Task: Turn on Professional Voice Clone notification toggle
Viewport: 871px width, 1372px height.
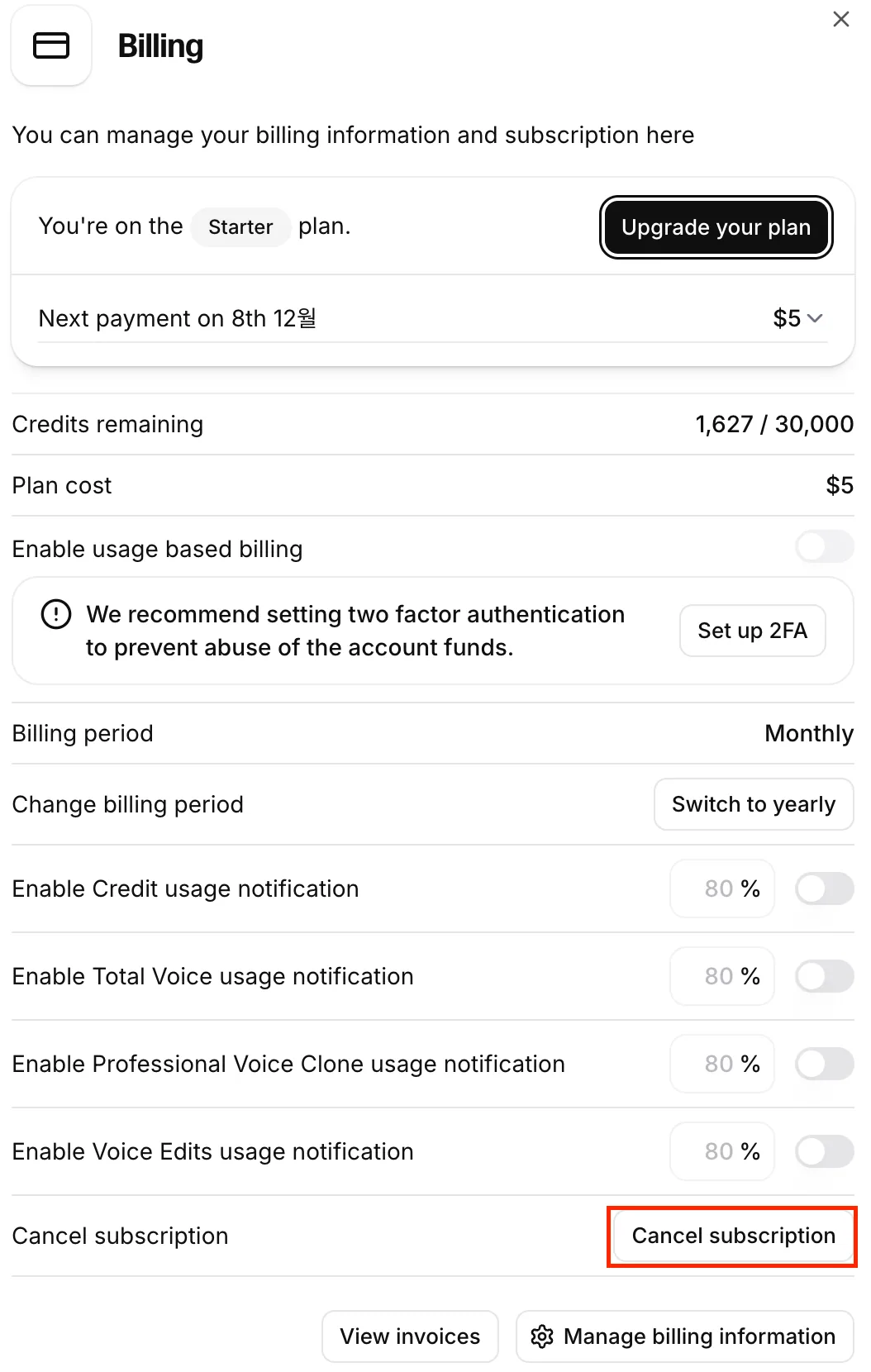Action: pyautogui.click(x=825, y=1064)
